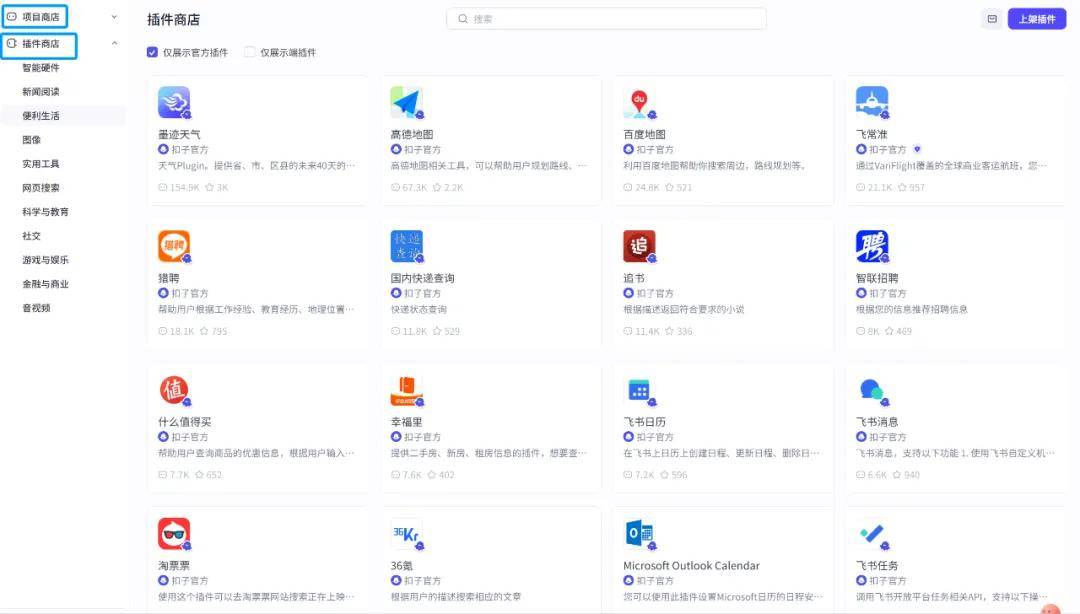This screenshot has width=1080, height=614.
Task: Select the 猎聘 recruiting plugin icon
Action: point(173,245)
